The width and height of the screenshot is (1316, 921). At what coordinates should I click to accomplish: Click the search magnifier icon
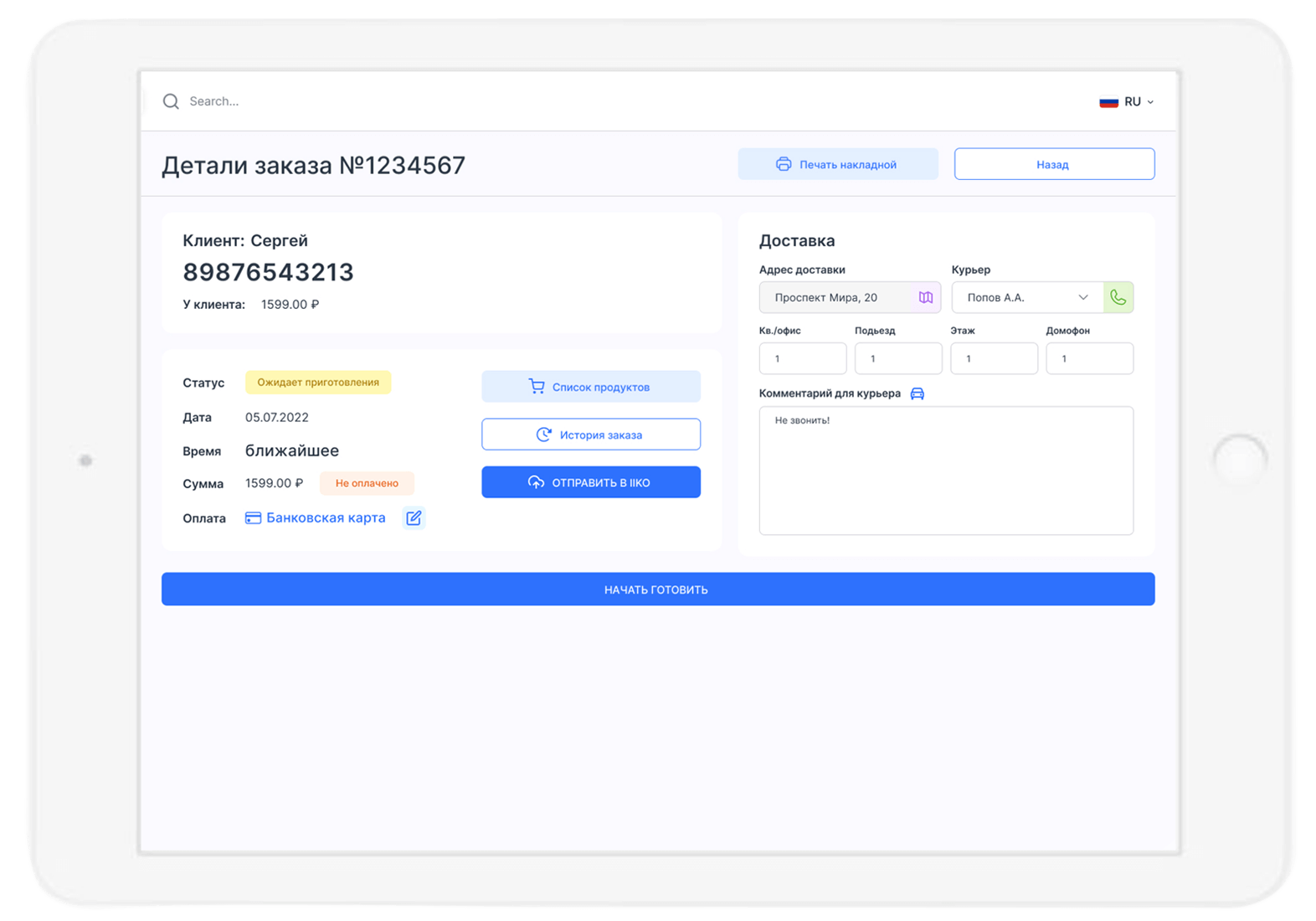point(171,101)
